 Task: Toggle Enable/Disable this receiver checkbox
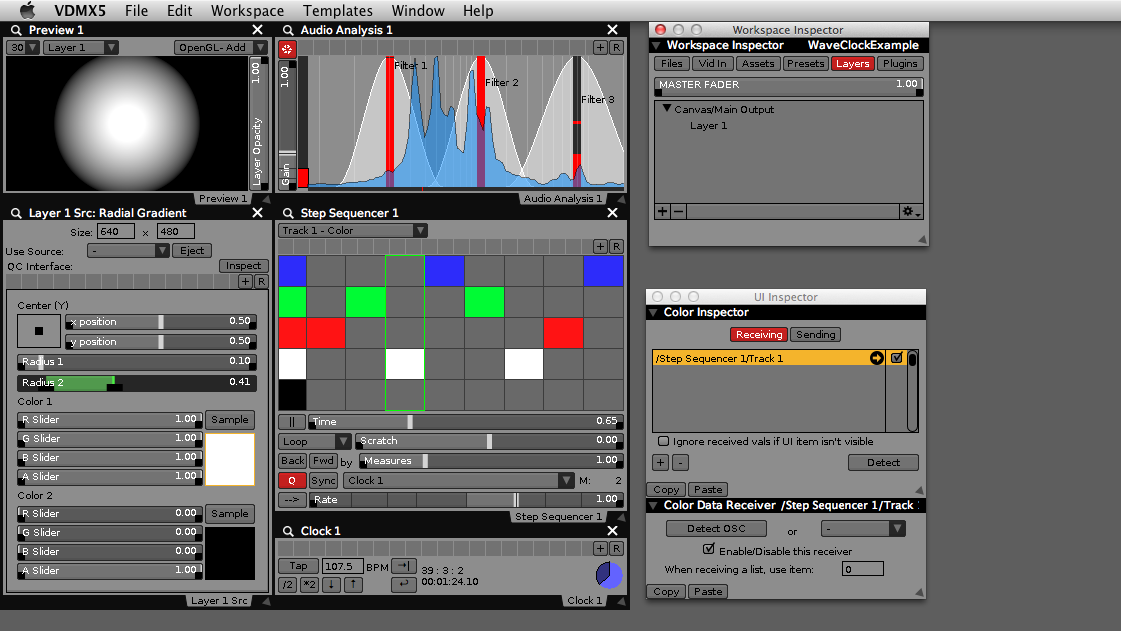click(708, 550)
